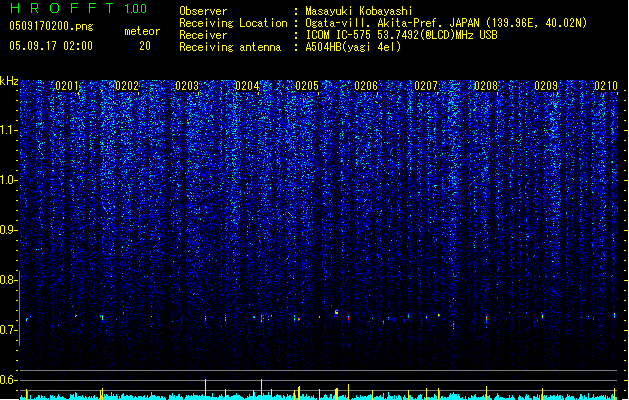Click the date stamp 05.09.17 02:00
This screenshot has height=400, width=629.
[51, 46]
